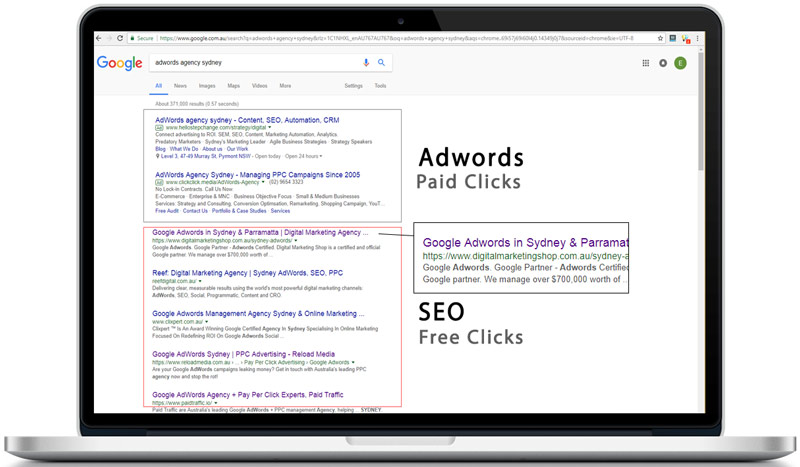The width and height of the screenshot is (800, 467).
Task: Open the Google notifications icon
Action: tap(662, 63)
